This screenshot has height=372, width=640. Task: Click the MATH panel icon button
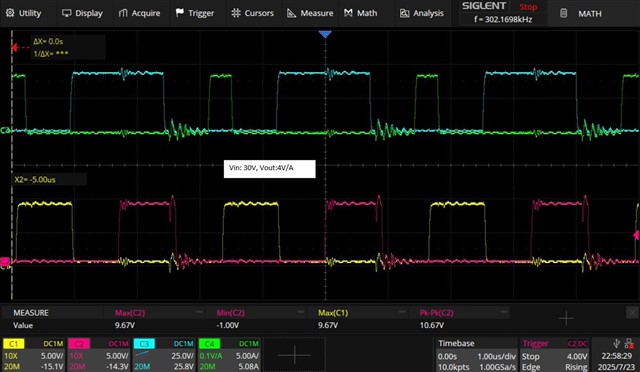pos(563,13)
